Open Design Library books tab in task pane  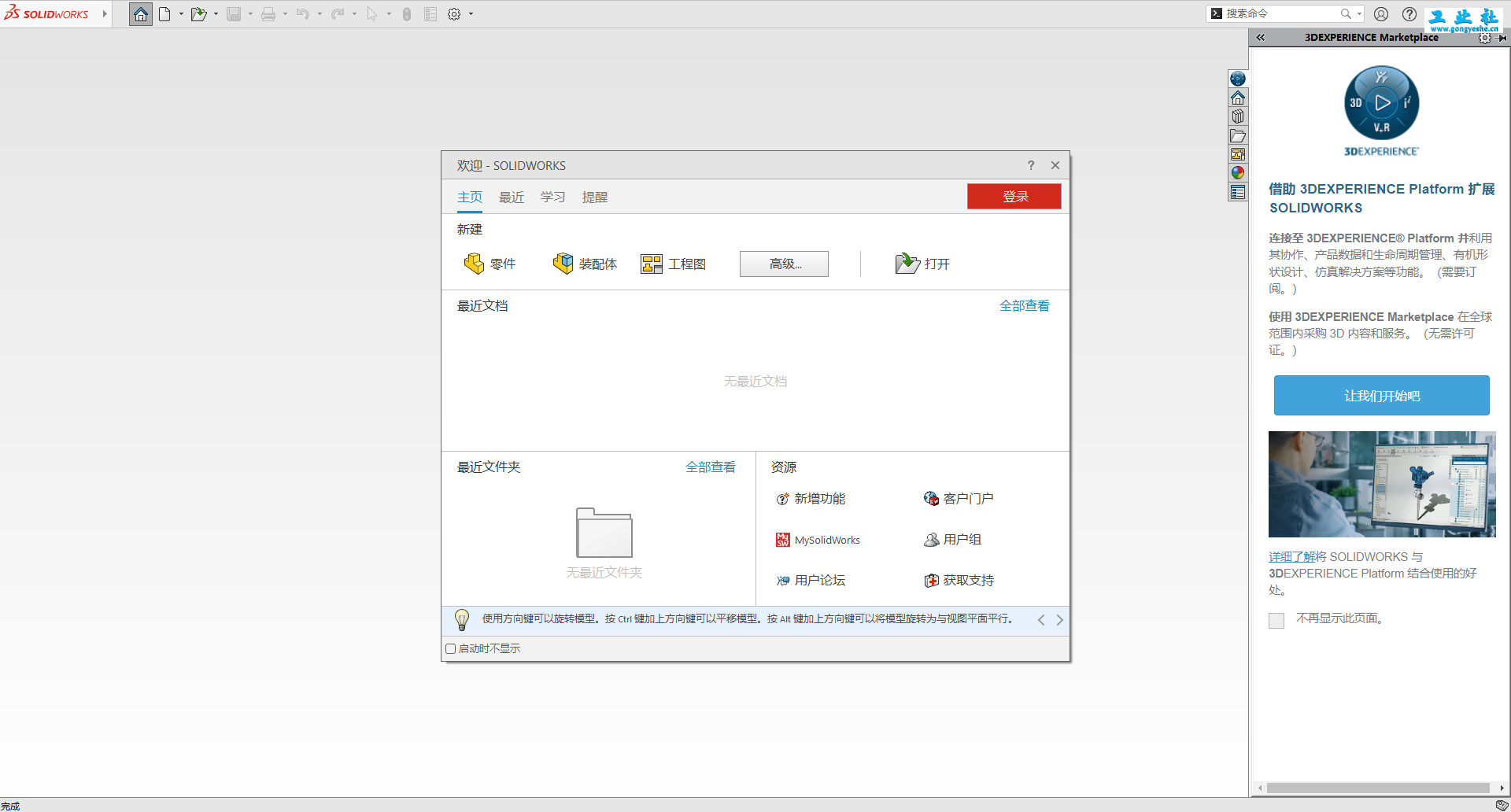pyautogui.click(x=1238, y=116)
